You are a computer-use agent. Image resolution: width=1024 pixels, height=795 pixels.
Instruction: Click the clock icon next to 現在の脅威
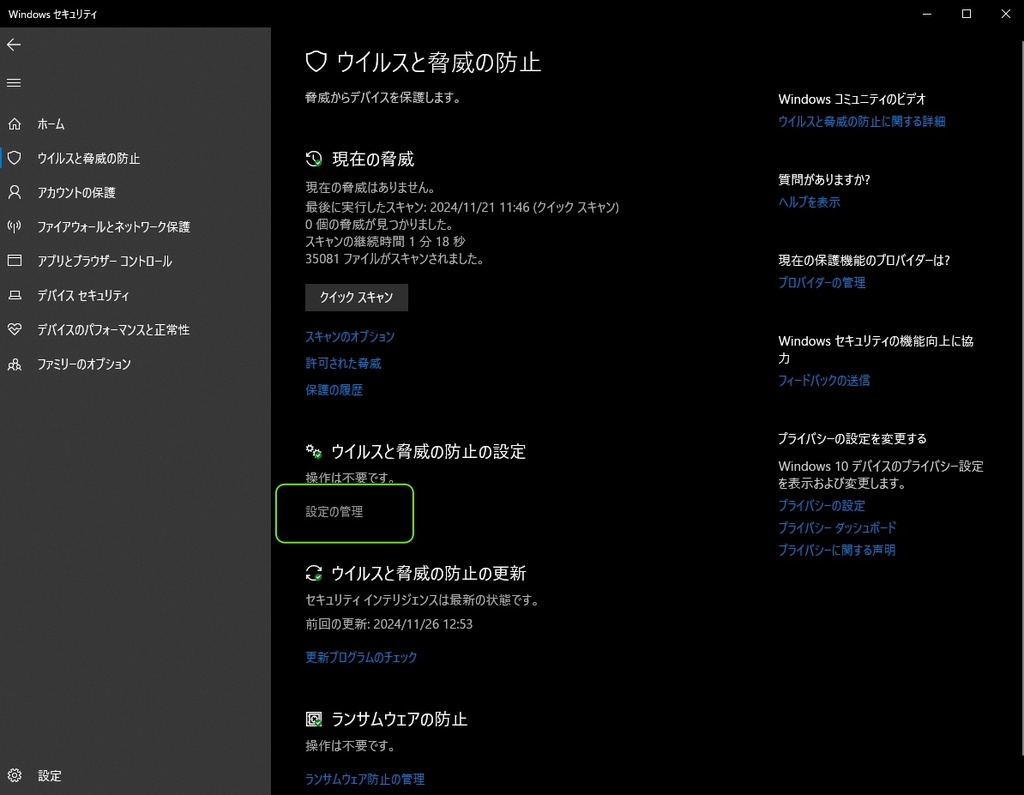[314, 159]
